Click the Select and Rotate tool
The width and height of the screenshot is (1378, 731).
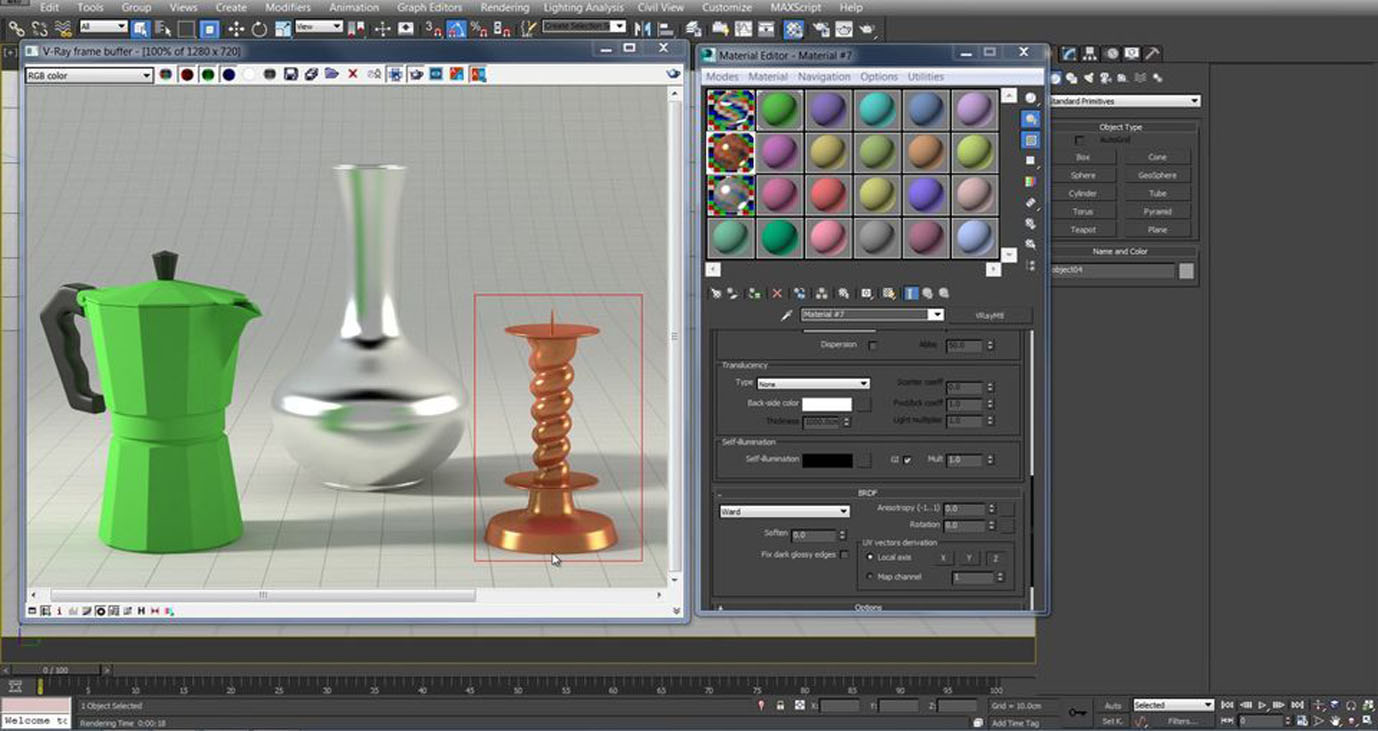259,29
